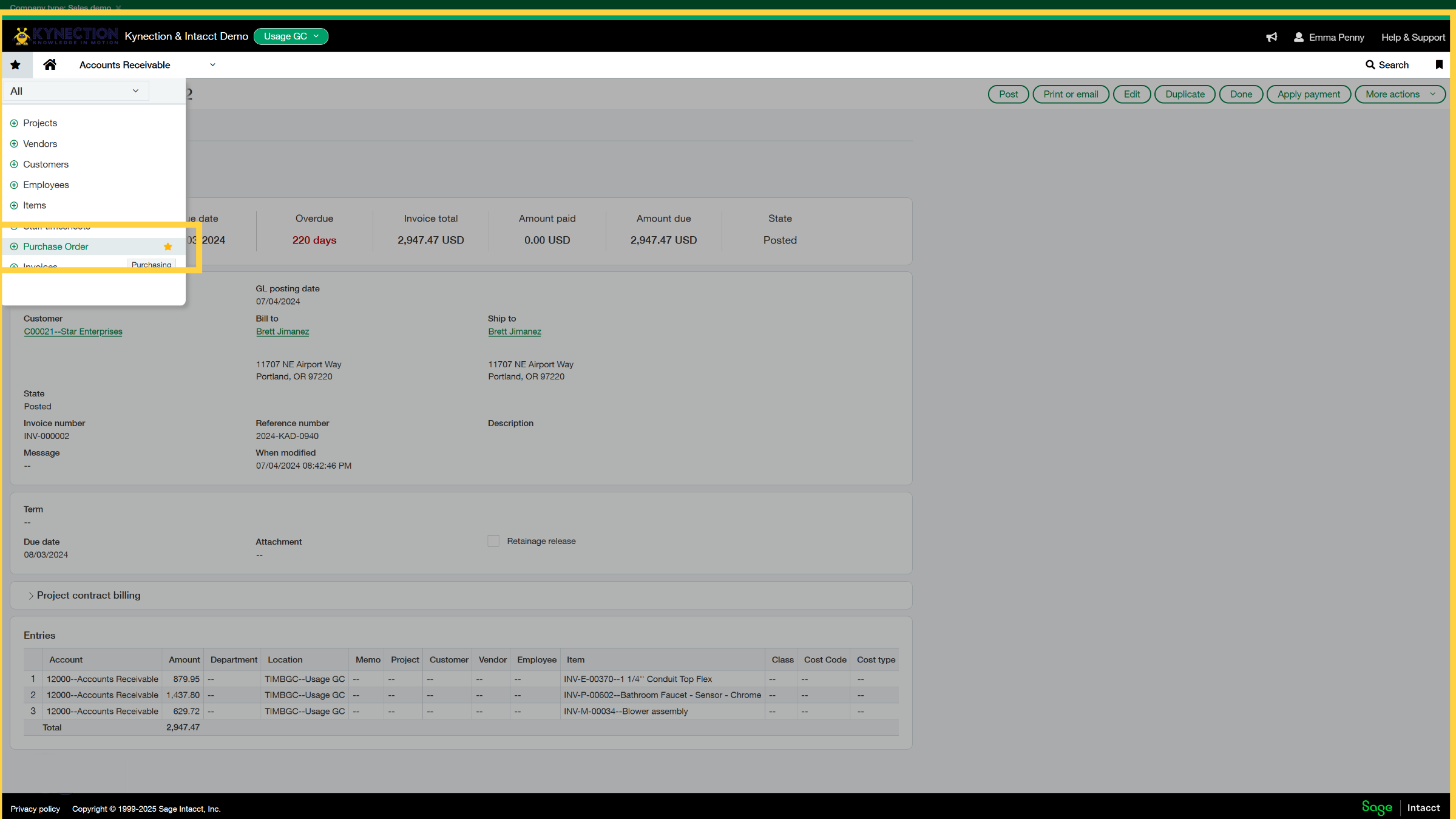Click the plus icon next to Projects
Viewport: 1456px width, 819px height.
point(14,123)
